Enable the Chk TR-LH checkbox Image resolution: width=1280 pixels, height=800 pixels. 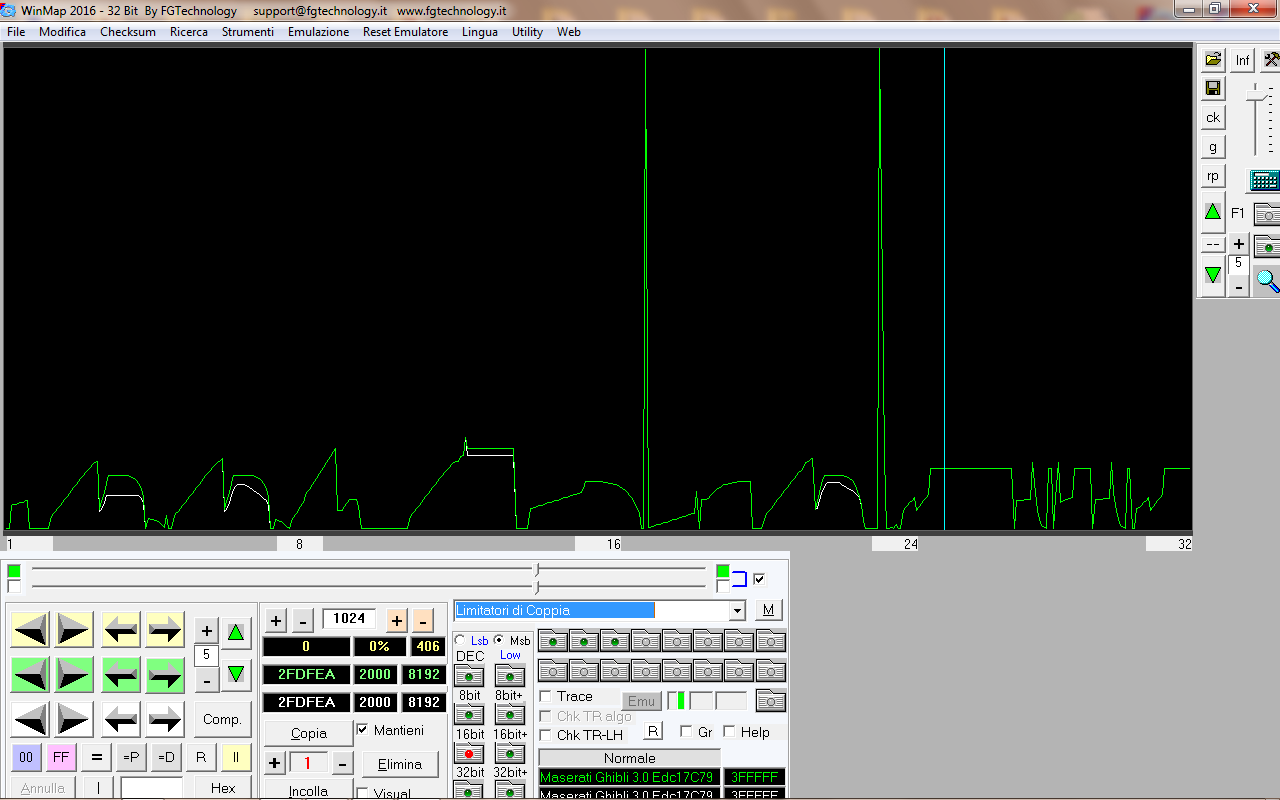546,735
